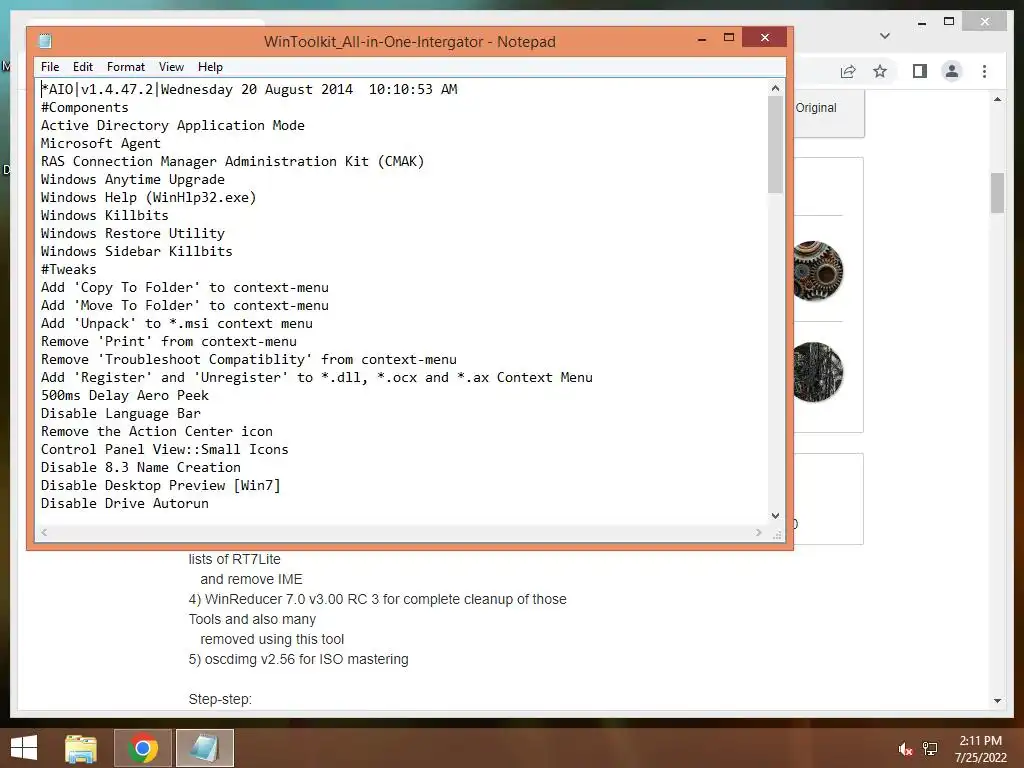Screen dimensions: 1024x768
Task: Click the 'Step-step:' text on webpage
Action: point(220,699)
